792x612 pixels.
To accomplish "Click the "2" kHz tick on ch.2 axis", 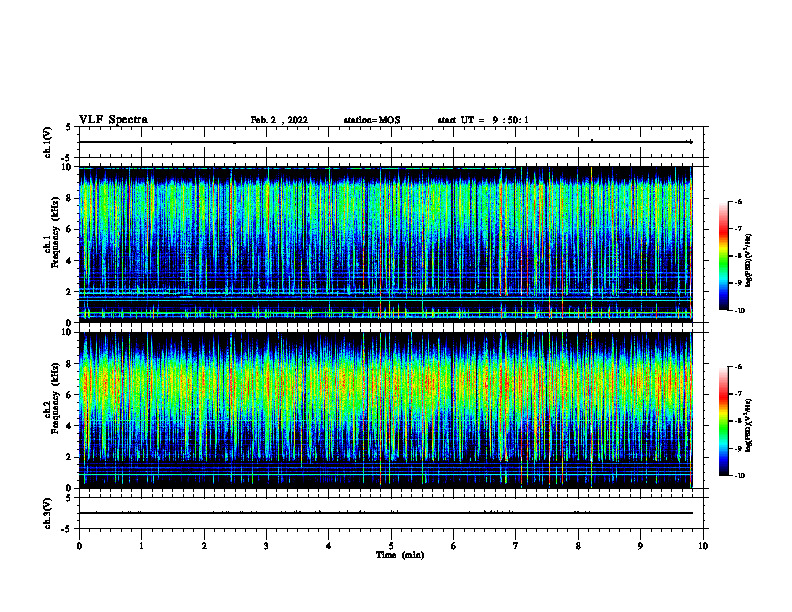I will [x=69, y=457].
